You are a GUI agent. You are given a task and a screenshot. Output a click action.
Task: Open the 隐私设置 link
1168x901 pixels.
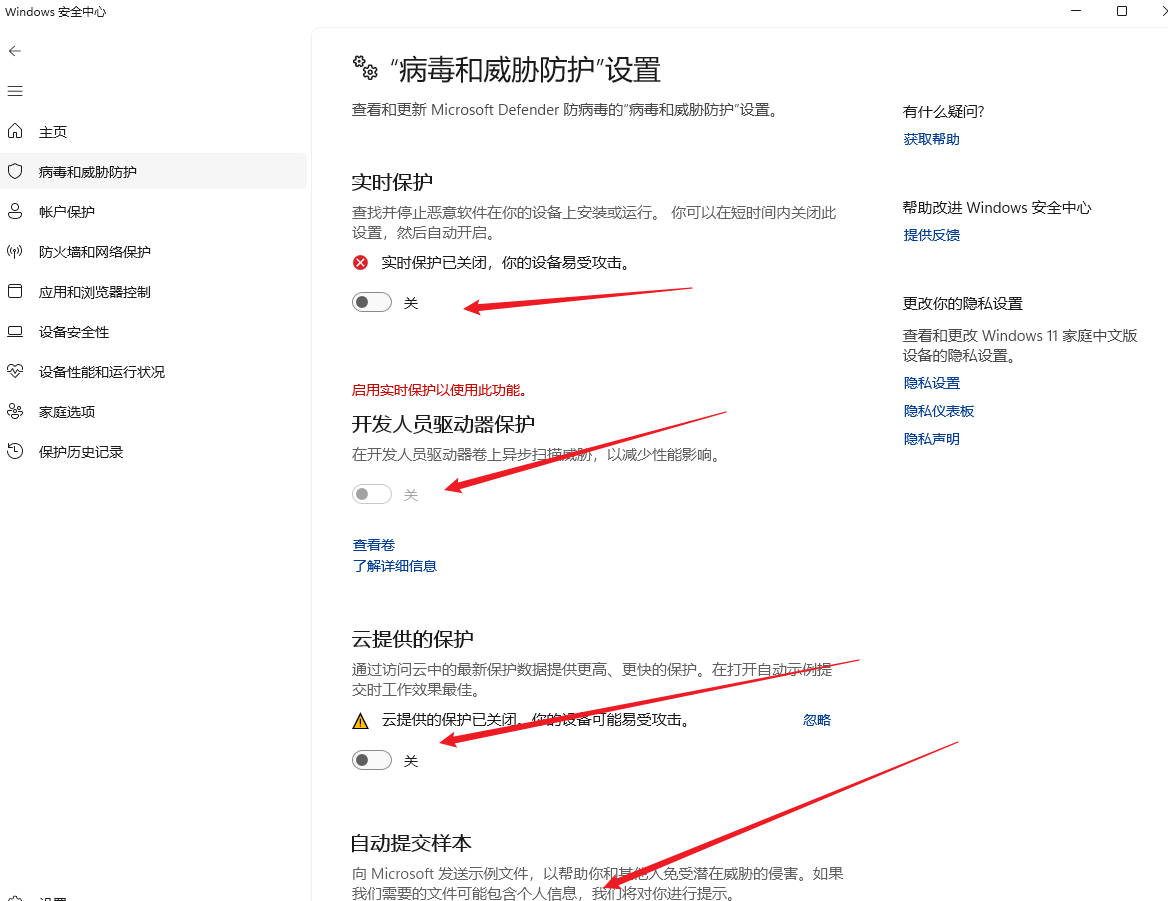pyautogui.click(x=931, y=383)
